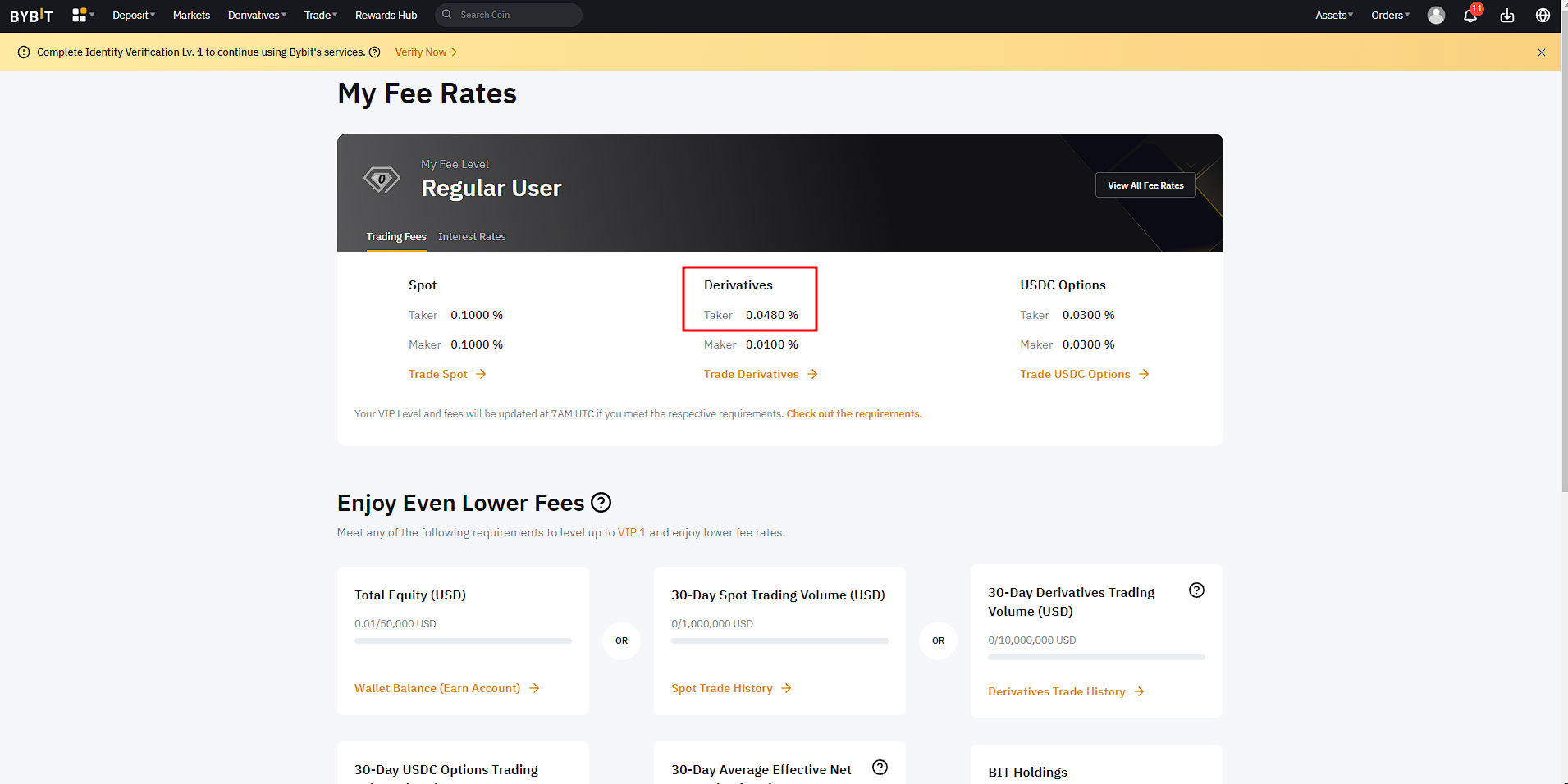Click the arrow next to Trade Spot

coord(482,374)
